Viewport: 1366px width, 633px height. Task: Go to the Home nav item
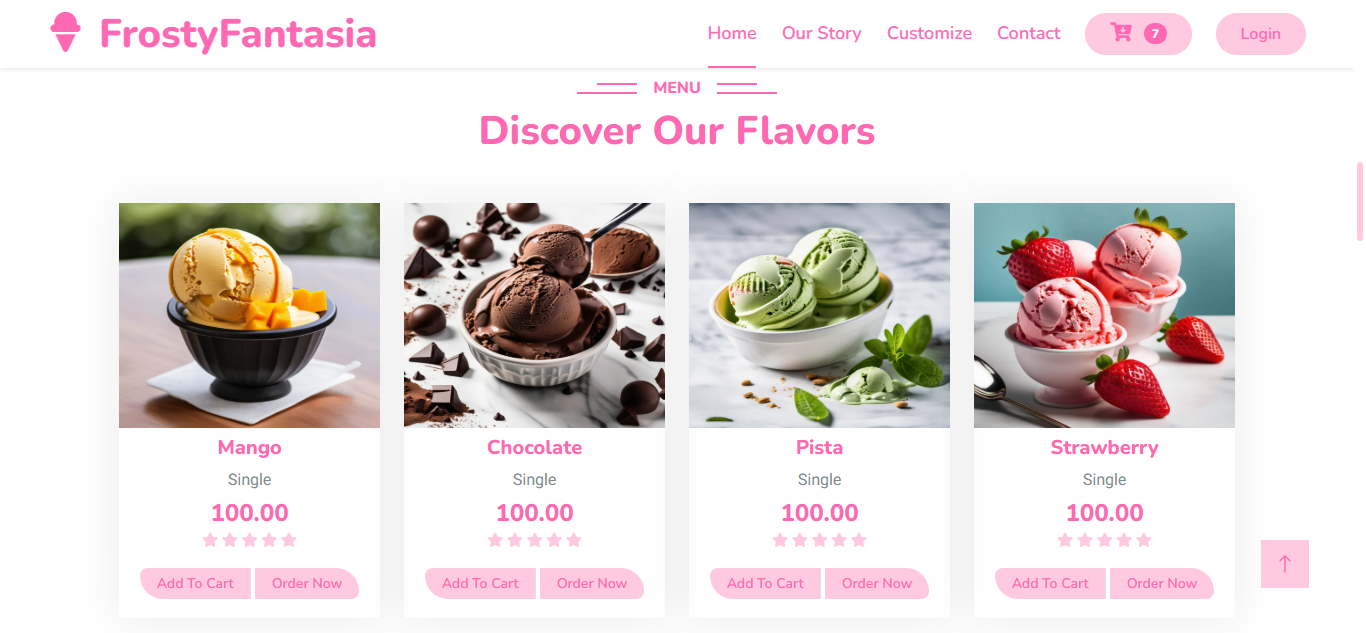tap(732, 33)
